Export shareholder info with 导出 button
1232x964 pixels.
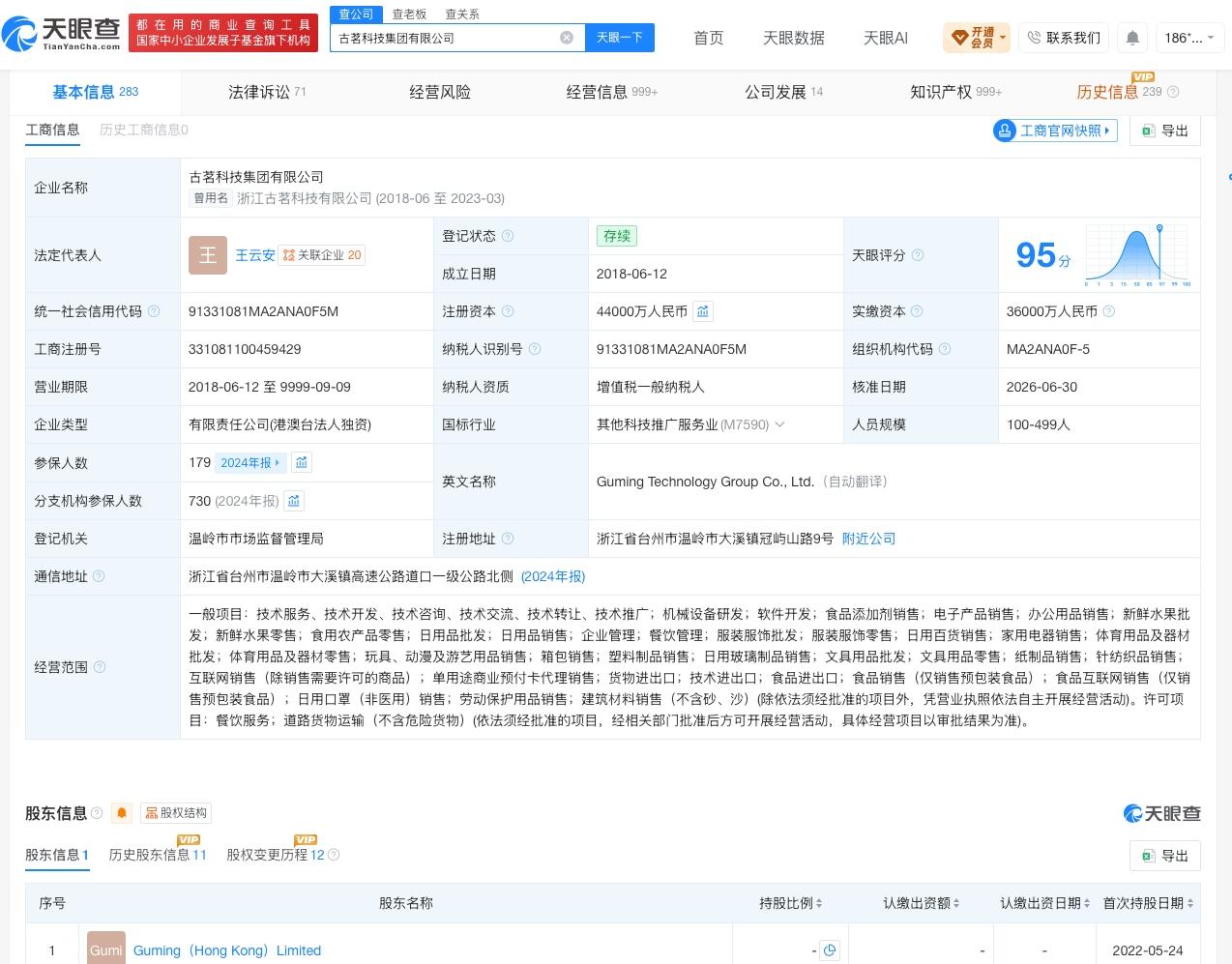(x=1164, y=856)
